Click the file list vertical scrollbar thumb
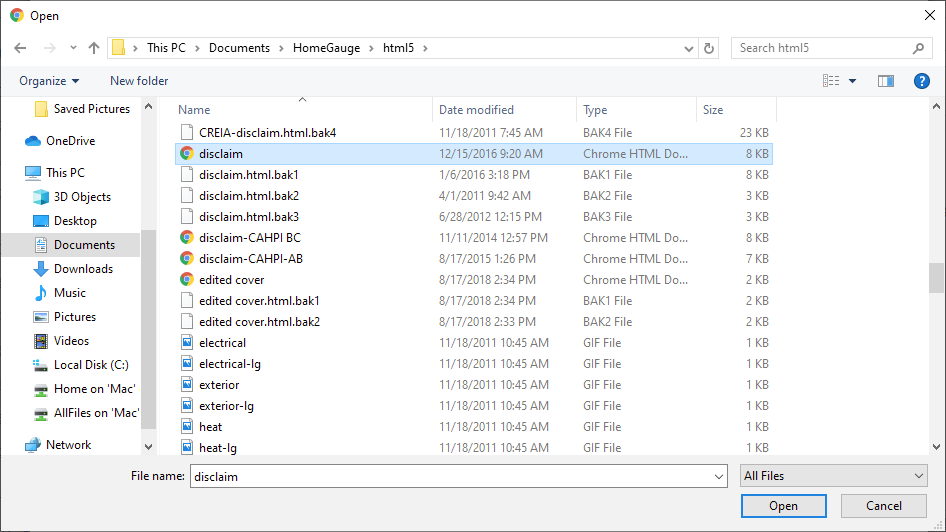Screen dimensions: 946x532 [x=935, y=276]
